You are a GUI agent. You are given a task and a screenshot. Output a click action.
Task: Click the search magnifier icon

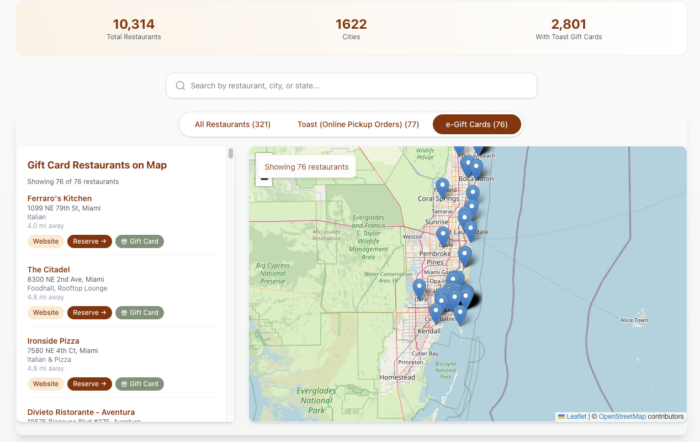point(180,86)
